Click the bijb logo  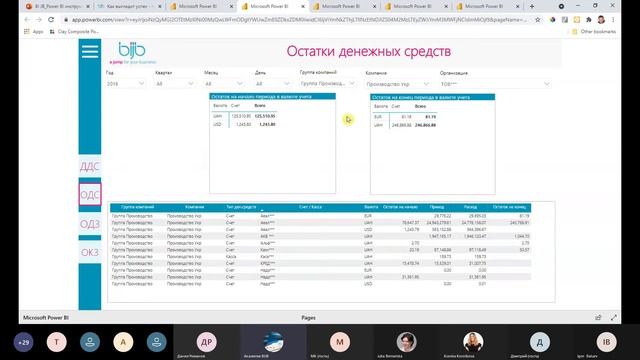click(x=132, y=53)
